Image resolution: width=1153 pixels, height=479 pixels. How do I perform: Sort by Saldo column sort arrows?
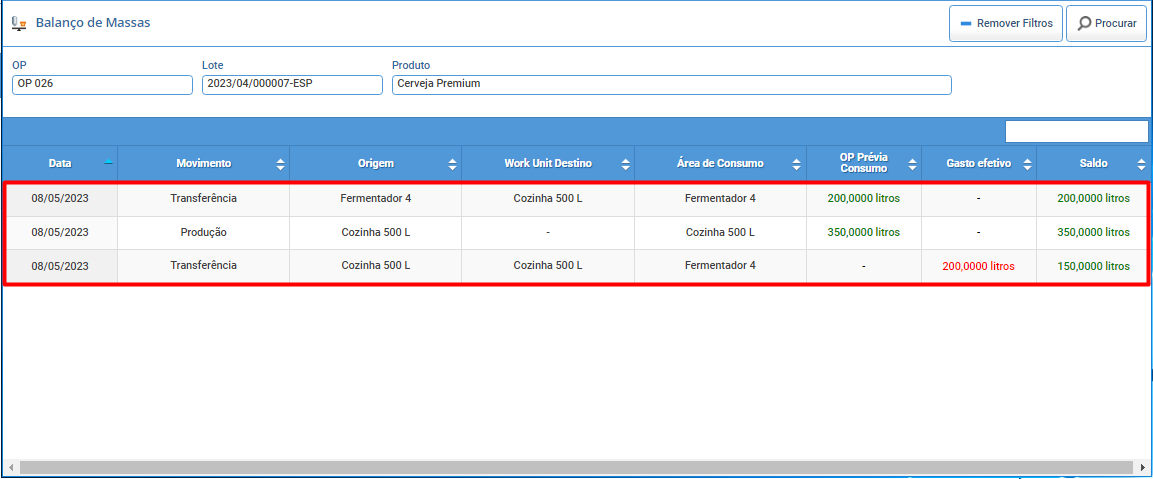pos(1141,163)
